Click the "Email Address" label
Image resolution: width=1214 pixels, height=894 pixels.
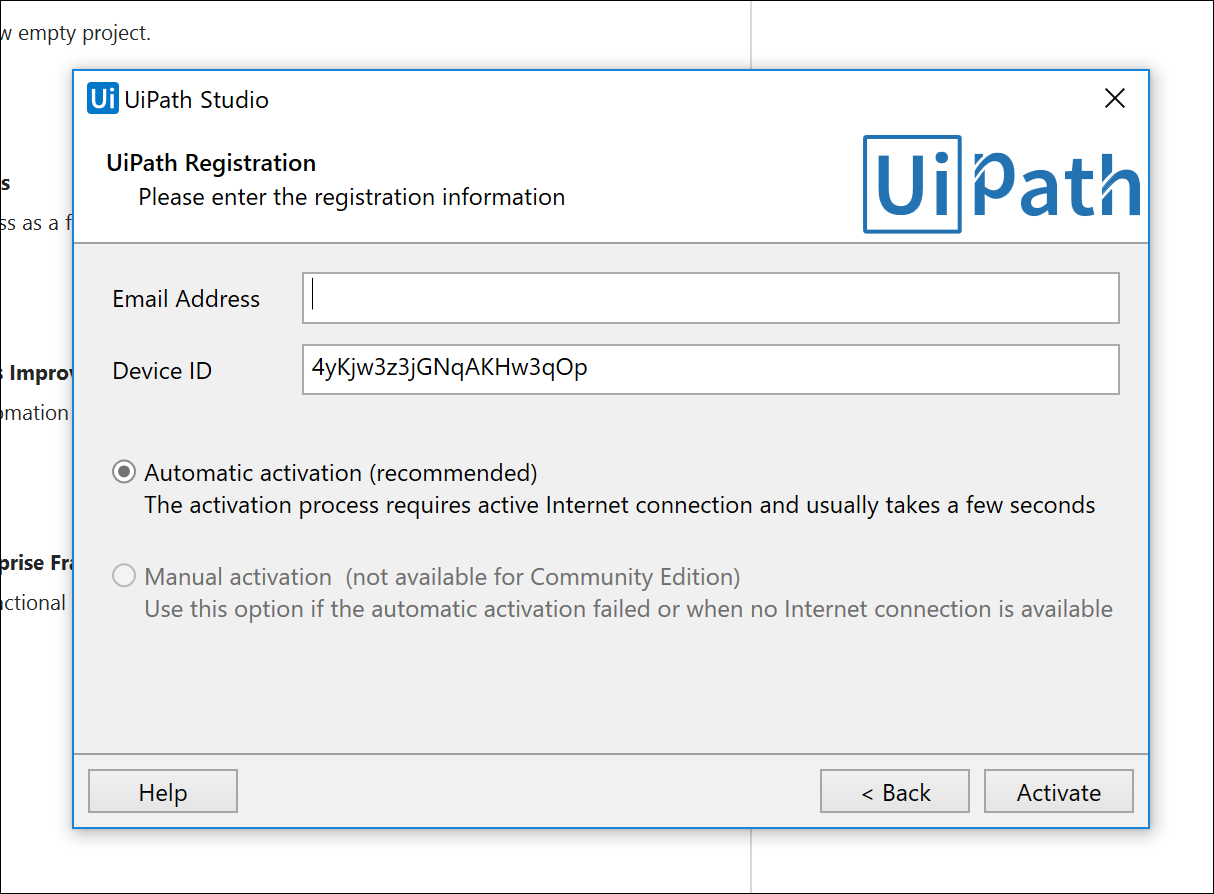[x=186, y=299]
